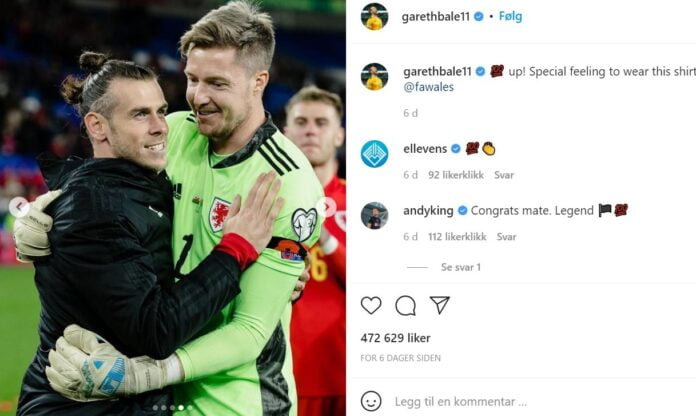Open andyking profile avatar
The height and width of the screenshot is (416, 696).
(x=374, y=216)
